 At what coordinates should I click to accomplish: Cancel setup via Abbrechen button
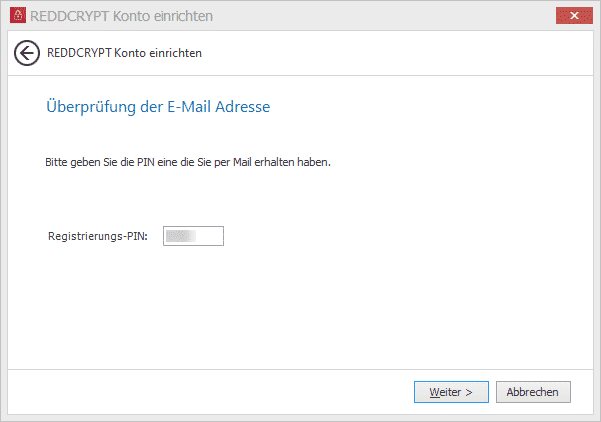(533, 392)
